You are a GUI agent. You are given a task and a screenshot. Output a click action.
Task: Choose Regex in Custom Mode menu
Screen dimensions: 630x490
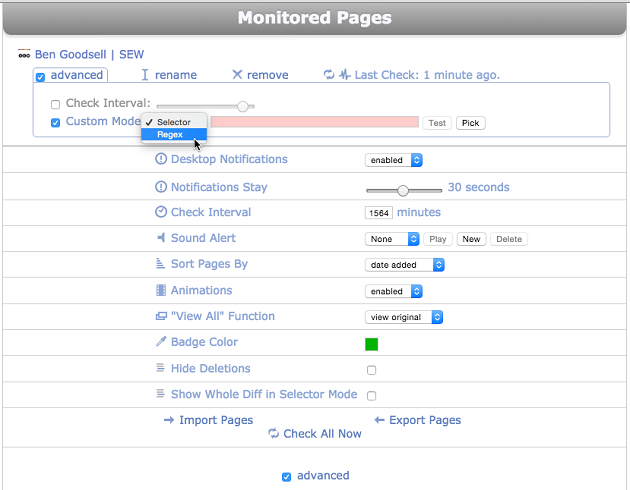pos(174,134)
